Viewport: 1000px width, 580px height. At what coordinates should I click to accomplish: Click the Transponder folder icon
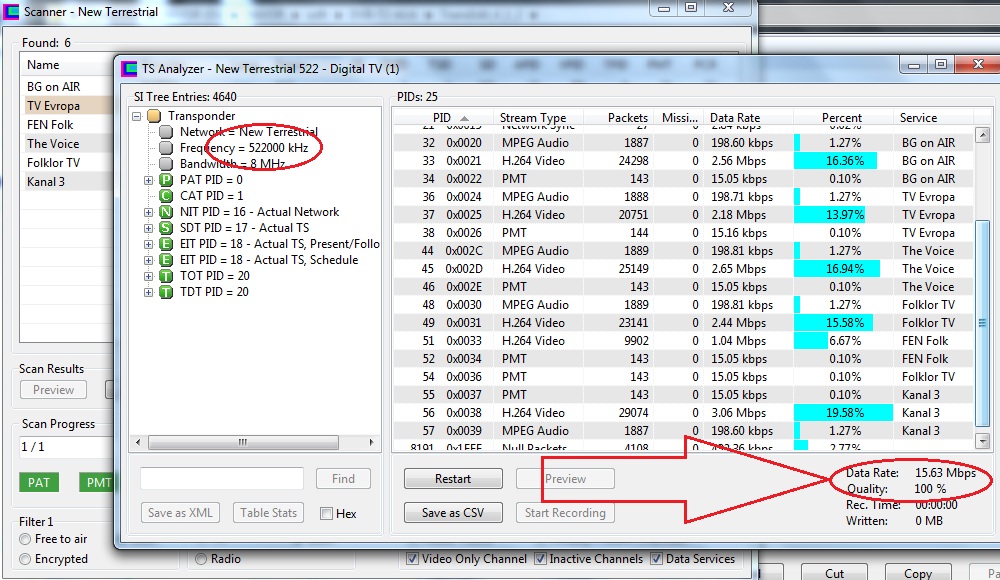point(154,116)
